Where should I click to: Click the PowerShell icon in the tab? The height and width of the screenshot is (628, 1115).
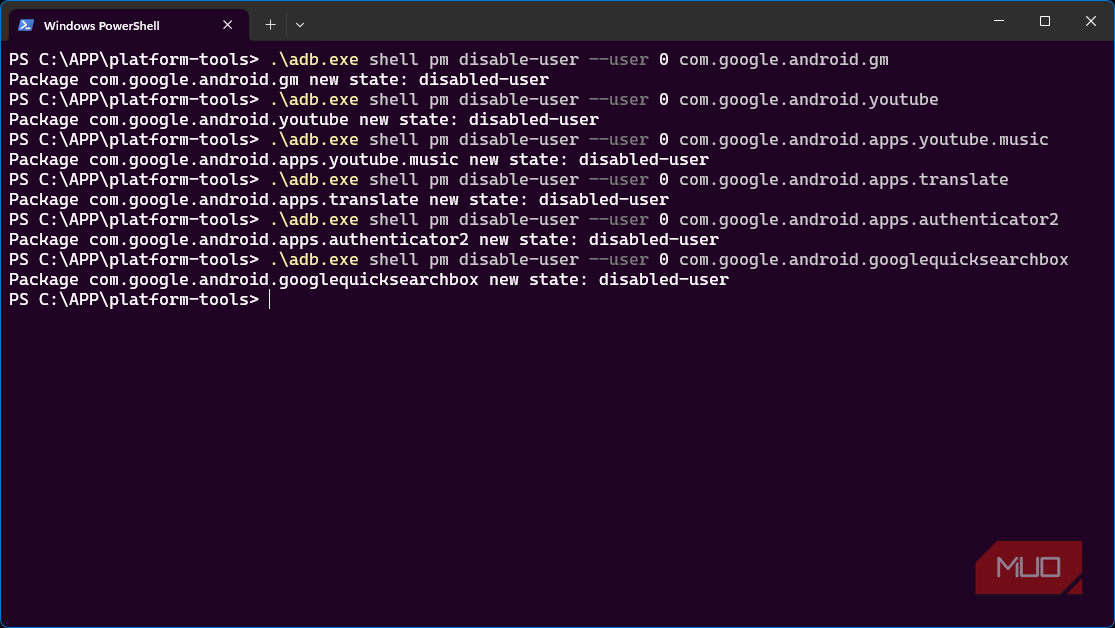coord(26,25)
